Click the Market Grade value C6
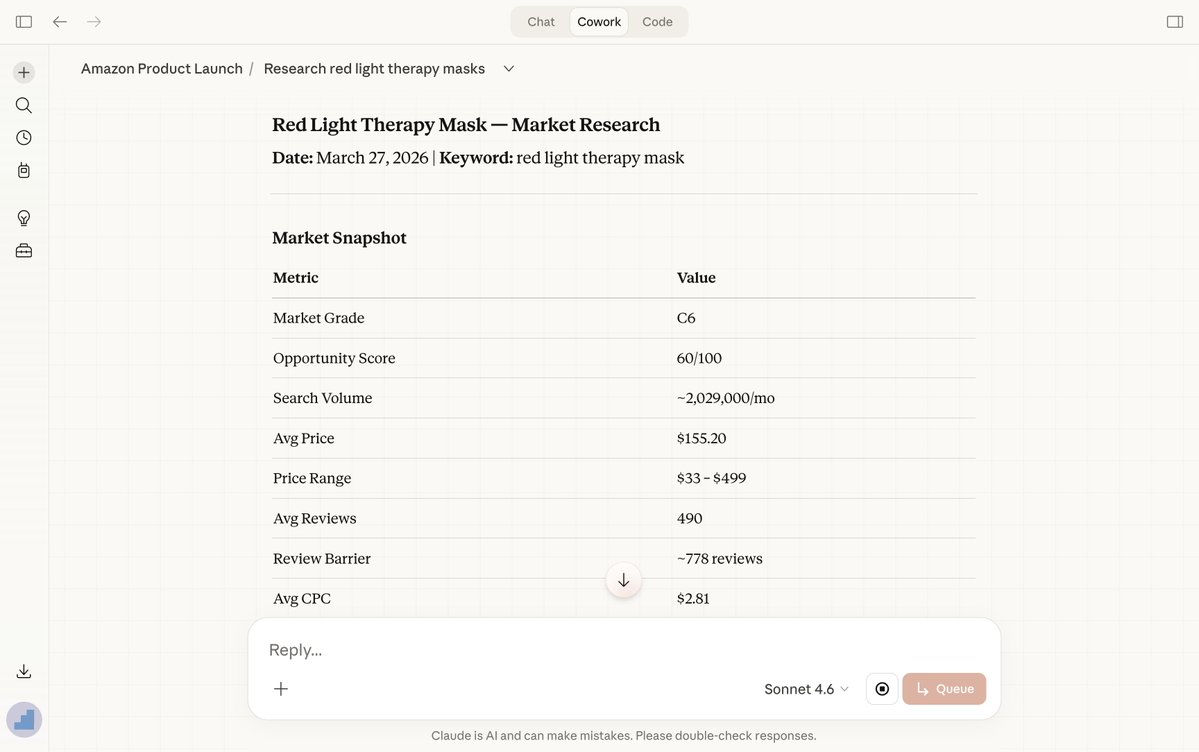The width and height of the screenshot is (1199, 752). 686,318
